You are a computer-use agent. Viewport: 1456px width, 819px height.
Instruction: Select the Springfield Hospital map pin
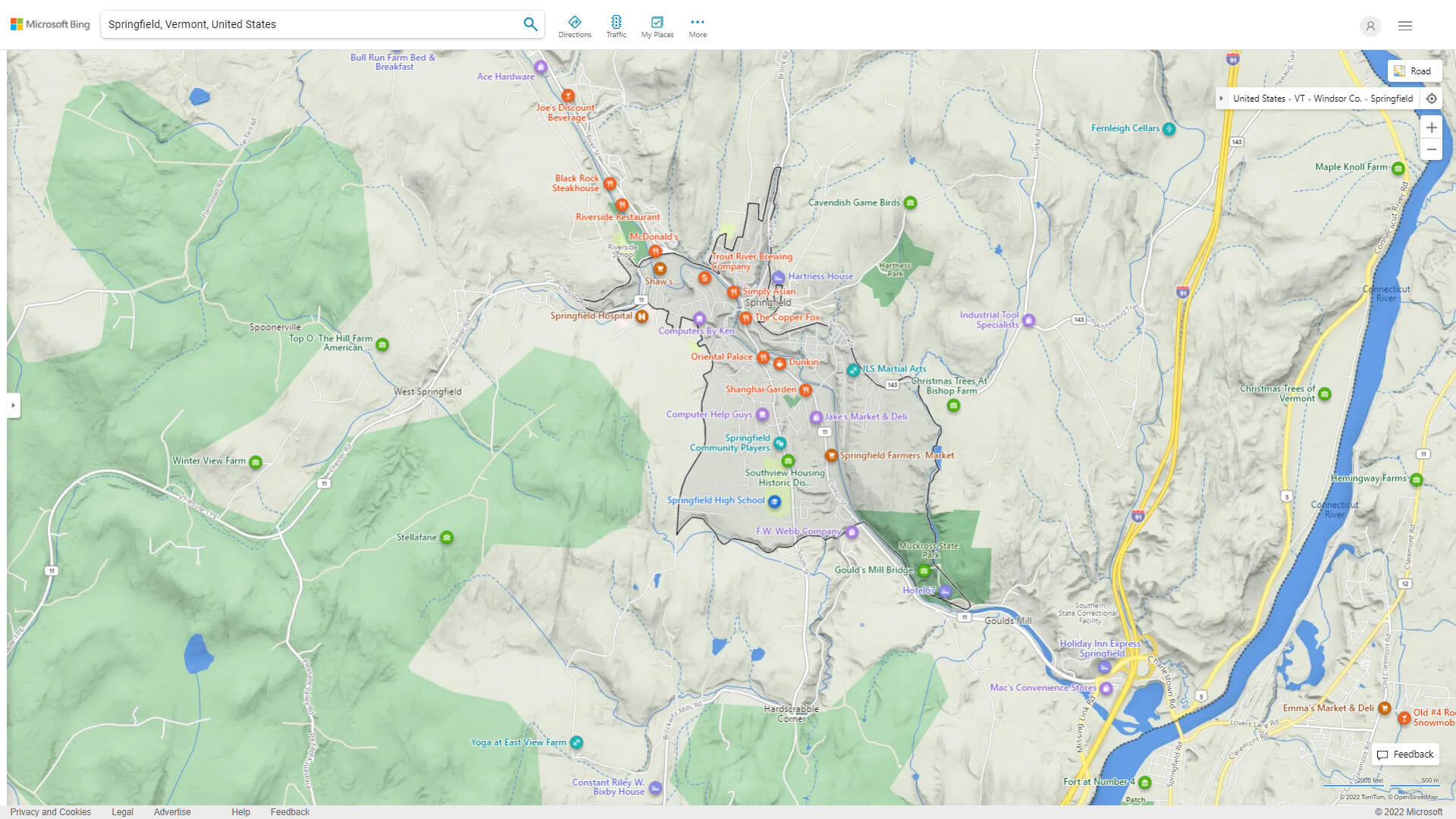tap(642, 317)
